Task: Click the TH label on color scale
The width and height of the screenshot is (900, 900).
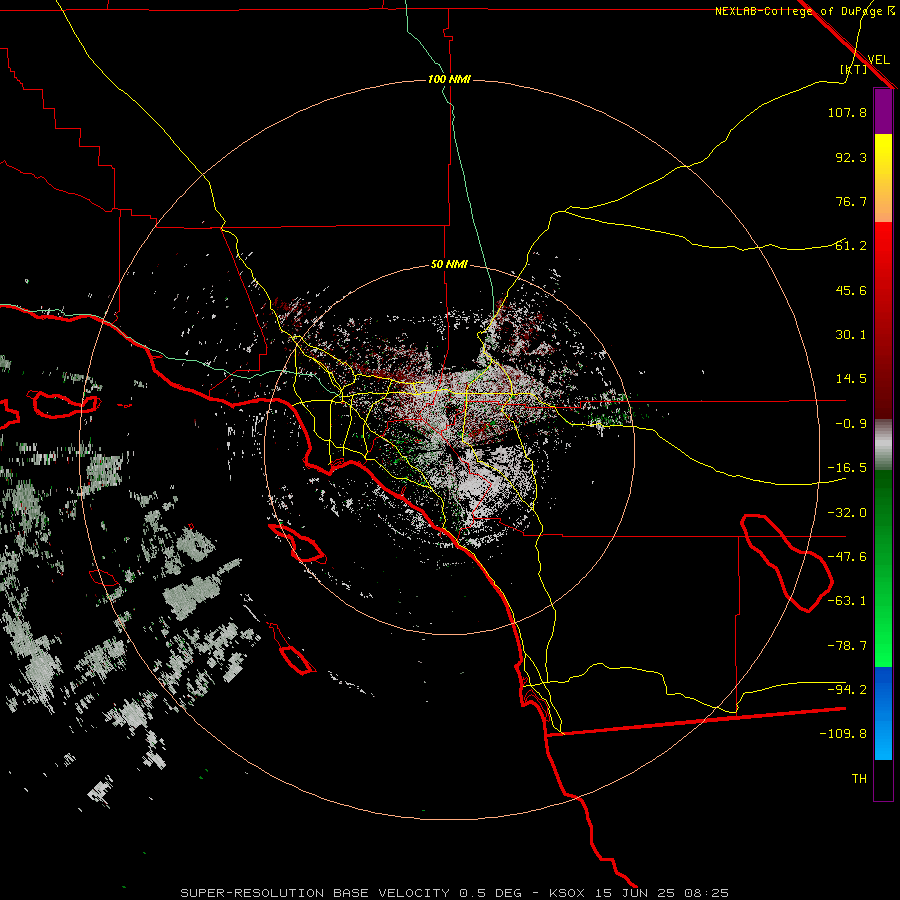Action: click(859, 779)
